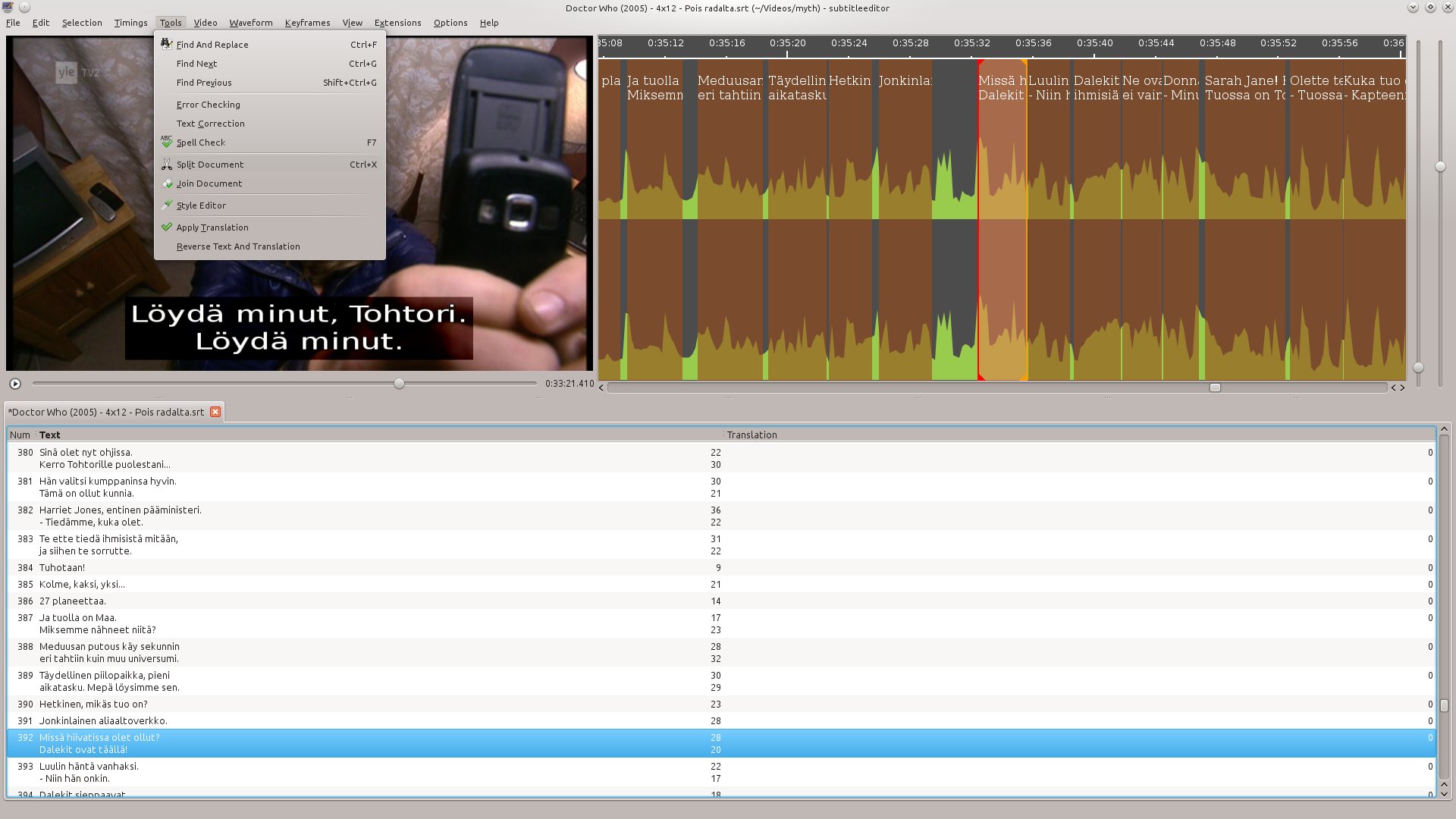Open the Help menu
Image resolution: width=1456 pixels, height=819 pixels.
pos(489,23)
